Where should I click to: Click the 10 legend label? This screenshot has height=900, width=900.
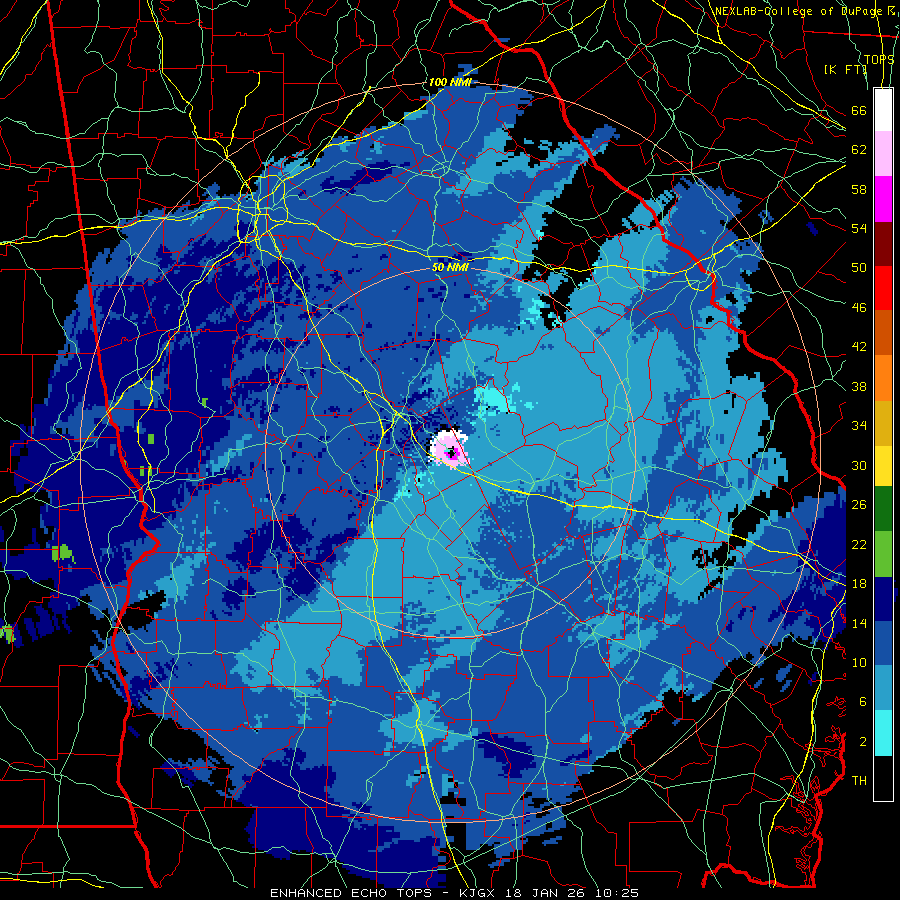click(859, 662)
